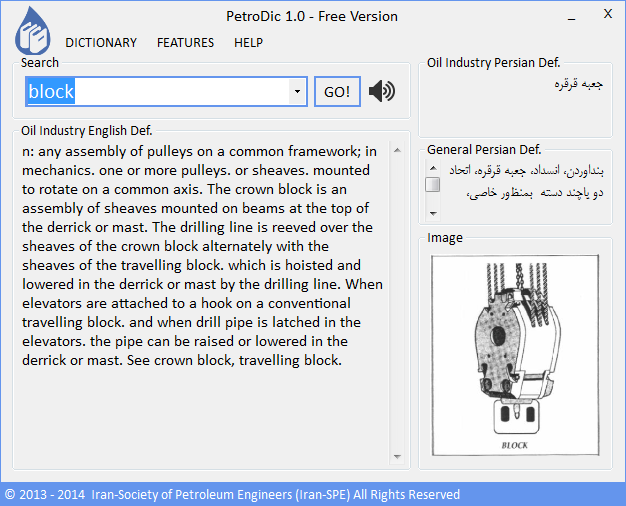626x506 pixels.
Task: Click the General Persian Def. scrollbar thumb
Action: (x=433, y=185)
